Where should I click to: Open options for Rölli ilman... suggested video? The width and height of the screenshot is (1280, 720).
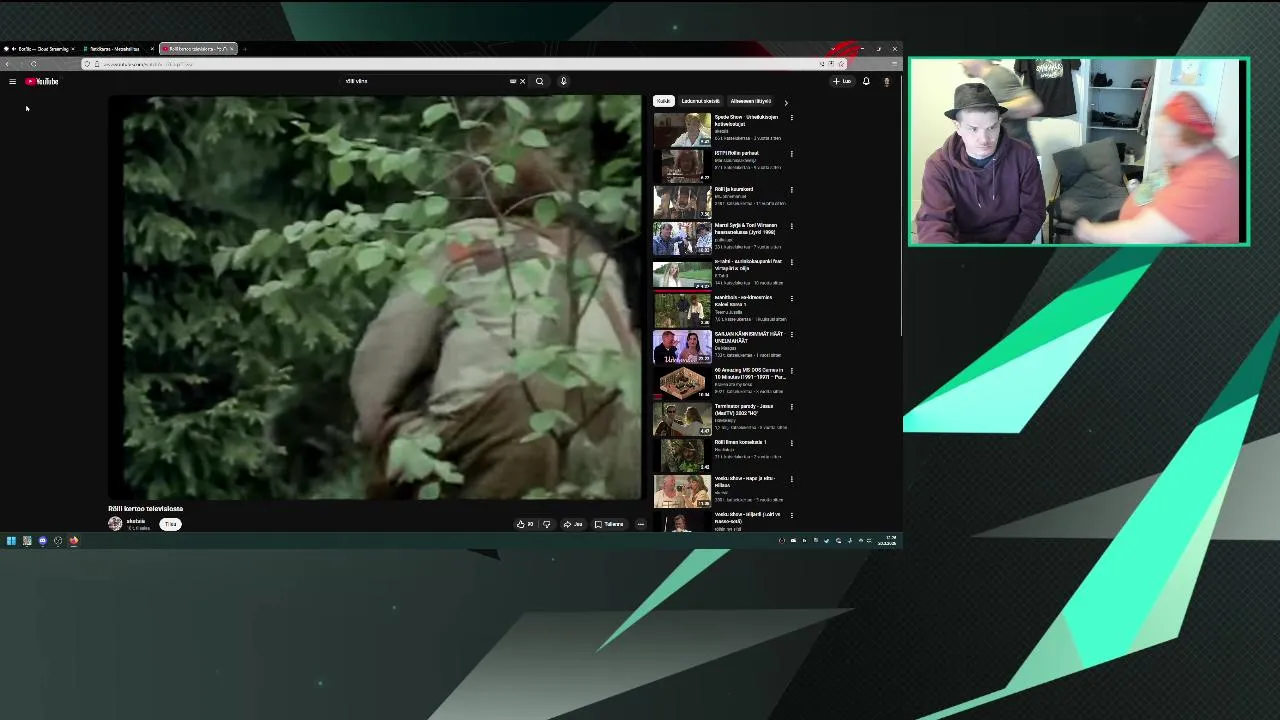tap(792, 443)
